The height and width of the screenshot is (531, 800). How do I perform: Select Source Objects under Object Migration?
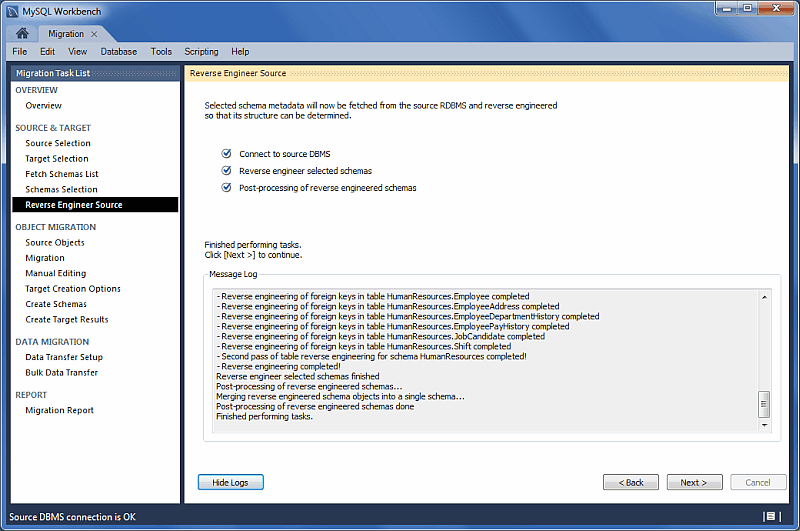pos(55,242)
